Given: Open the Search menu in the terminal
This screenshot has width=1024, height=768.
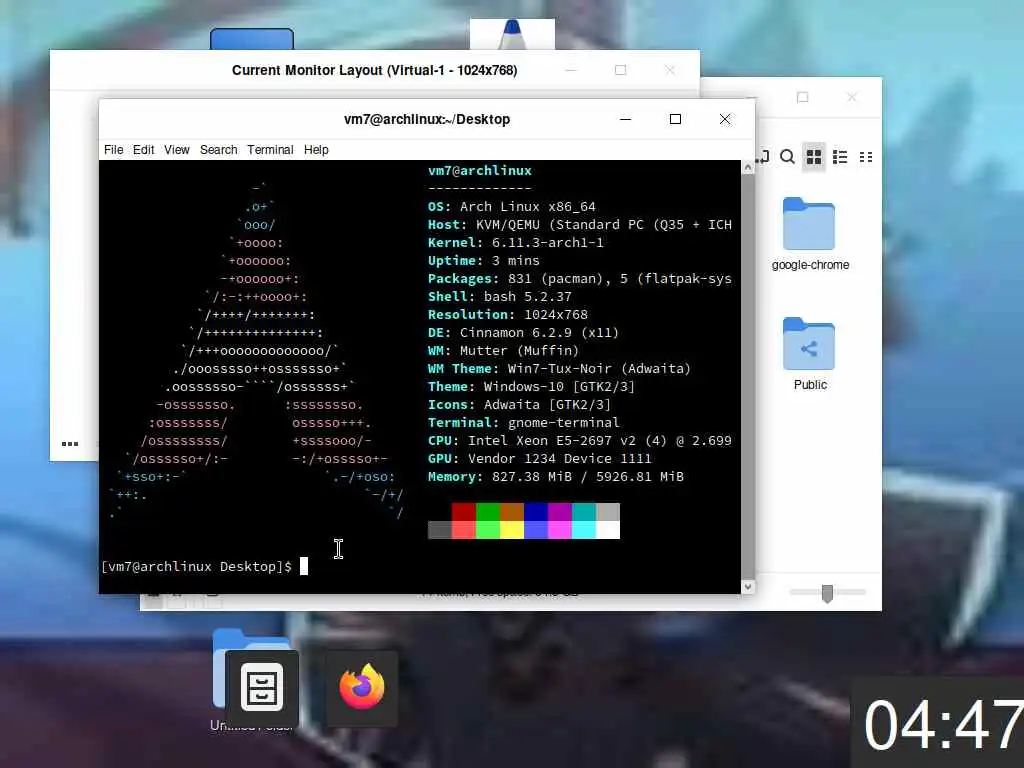Looking at the screenshot, I should (219, 150).
